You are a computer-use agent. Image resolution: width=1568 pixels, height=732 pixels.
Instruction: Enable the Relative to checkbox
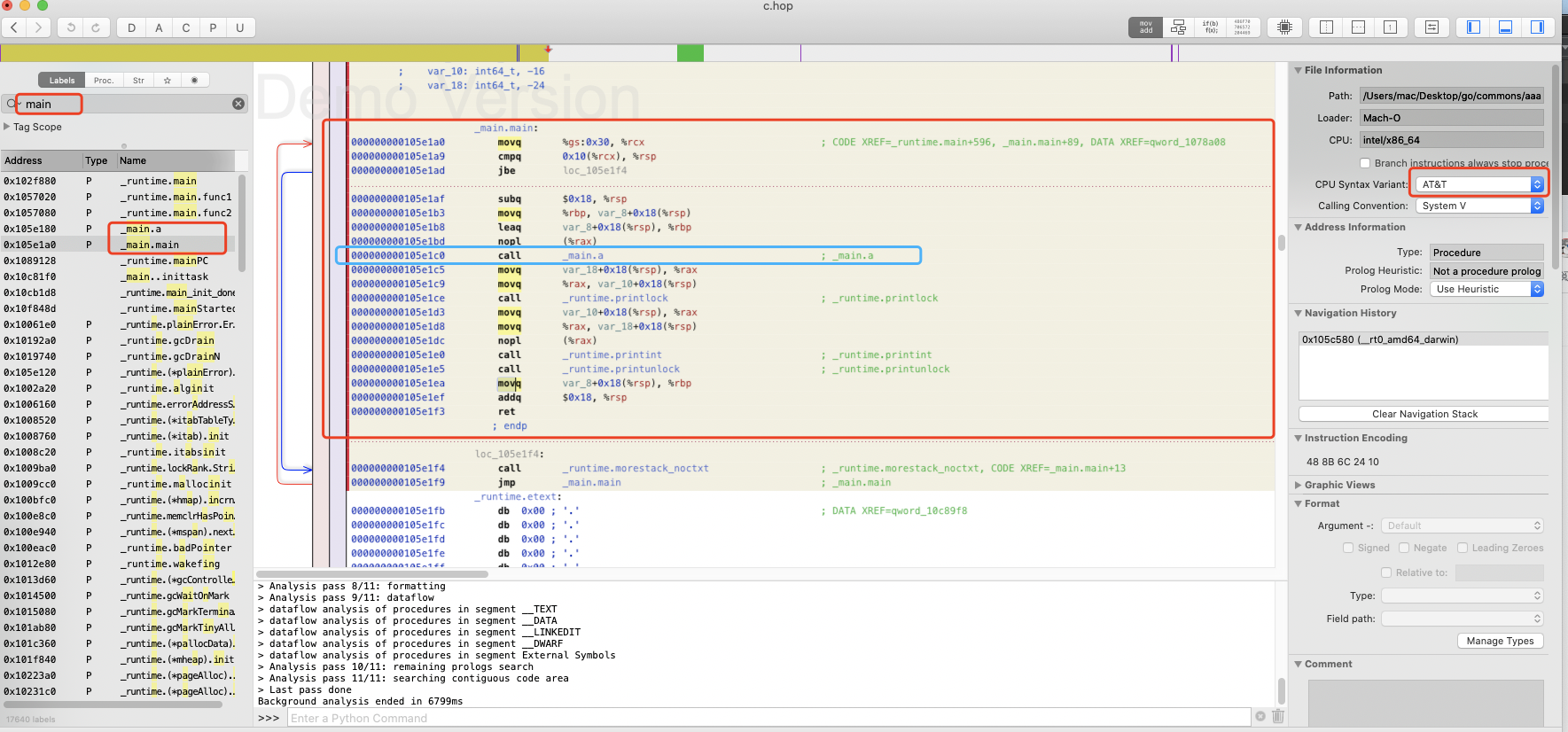tap(1386, 572)
